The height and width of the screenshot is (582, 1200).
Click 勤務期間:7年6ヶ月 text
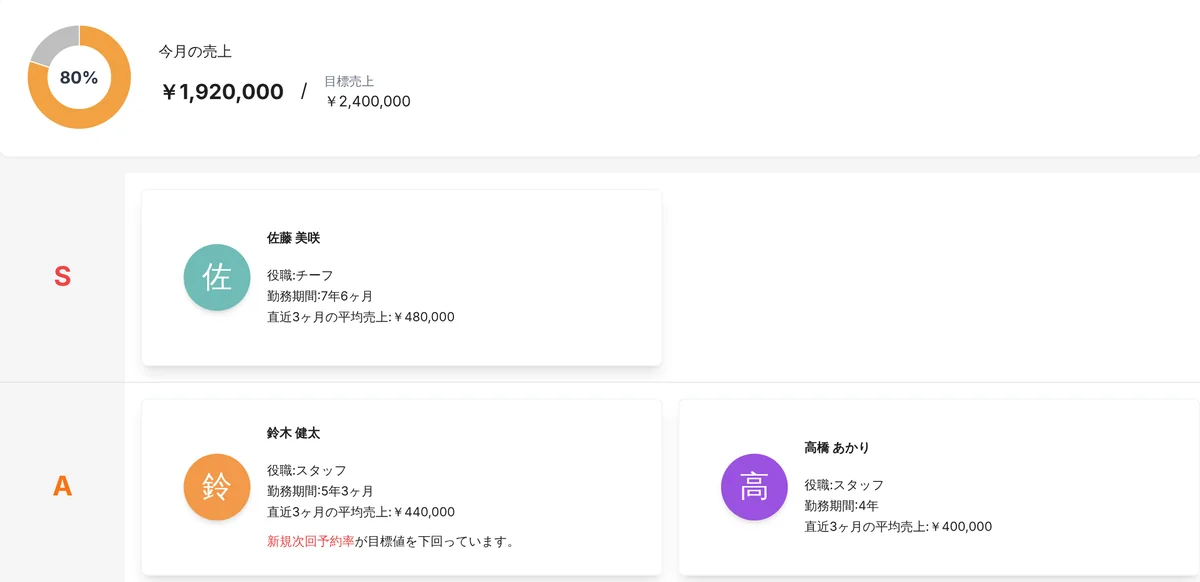320,296
